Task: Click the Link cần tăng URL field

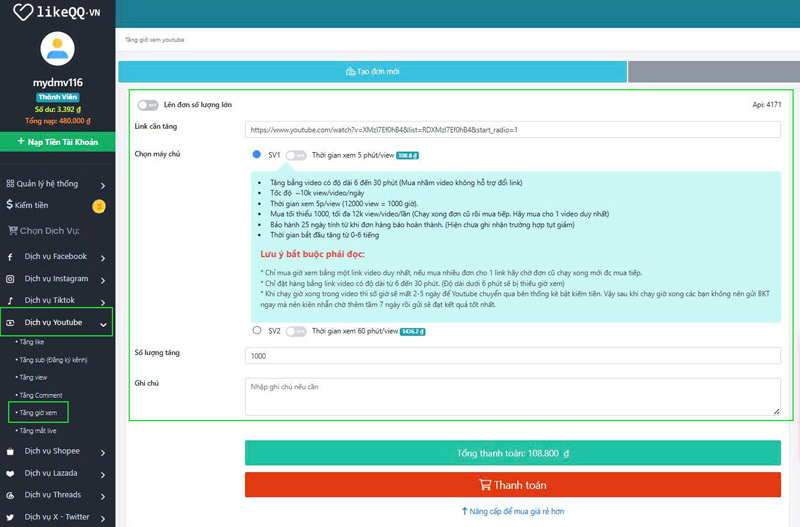Action: pyautogui.click(x=513, y=130)
